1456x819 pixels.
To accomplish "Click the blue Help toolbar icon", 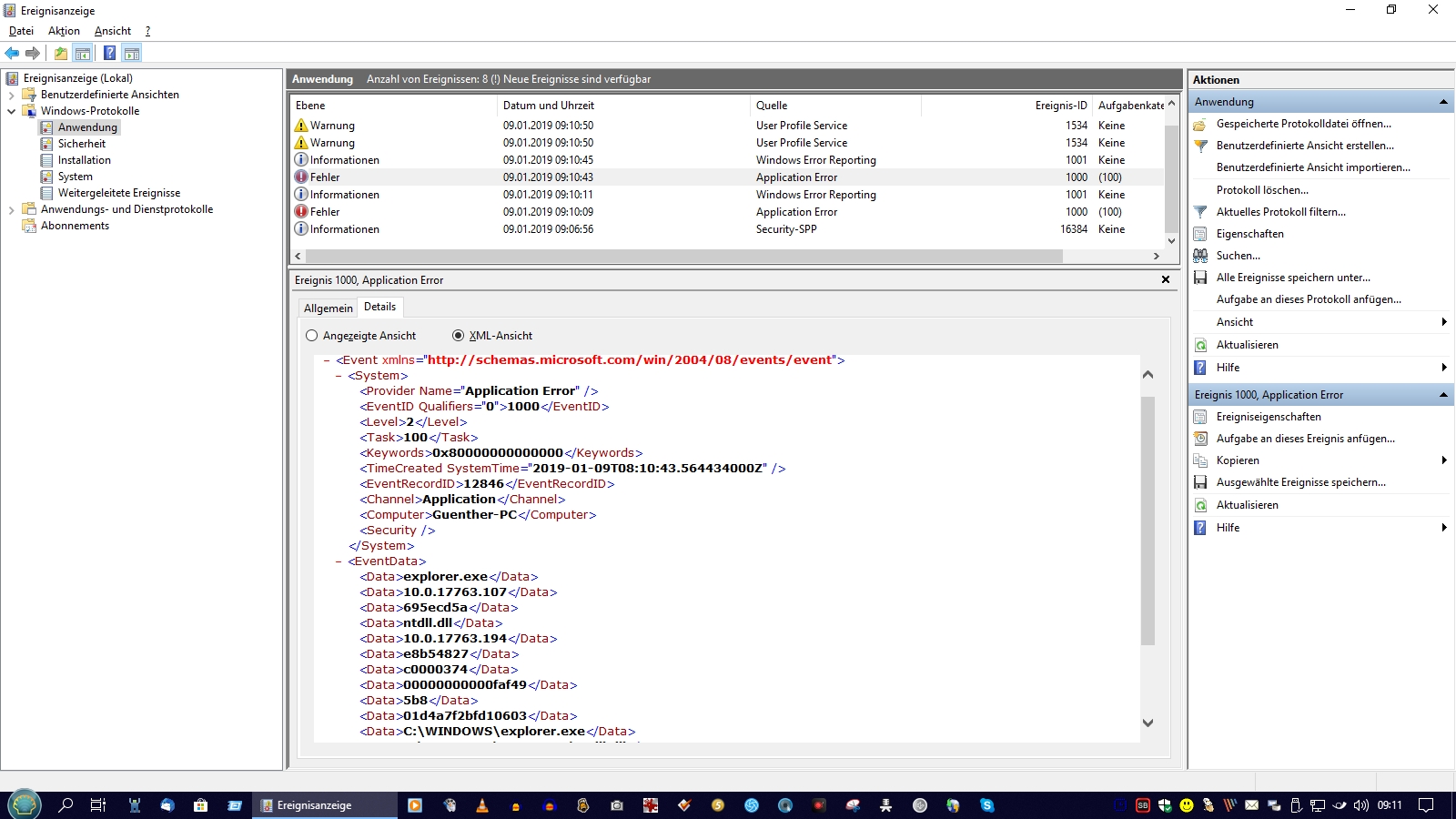I will point(109,53).
